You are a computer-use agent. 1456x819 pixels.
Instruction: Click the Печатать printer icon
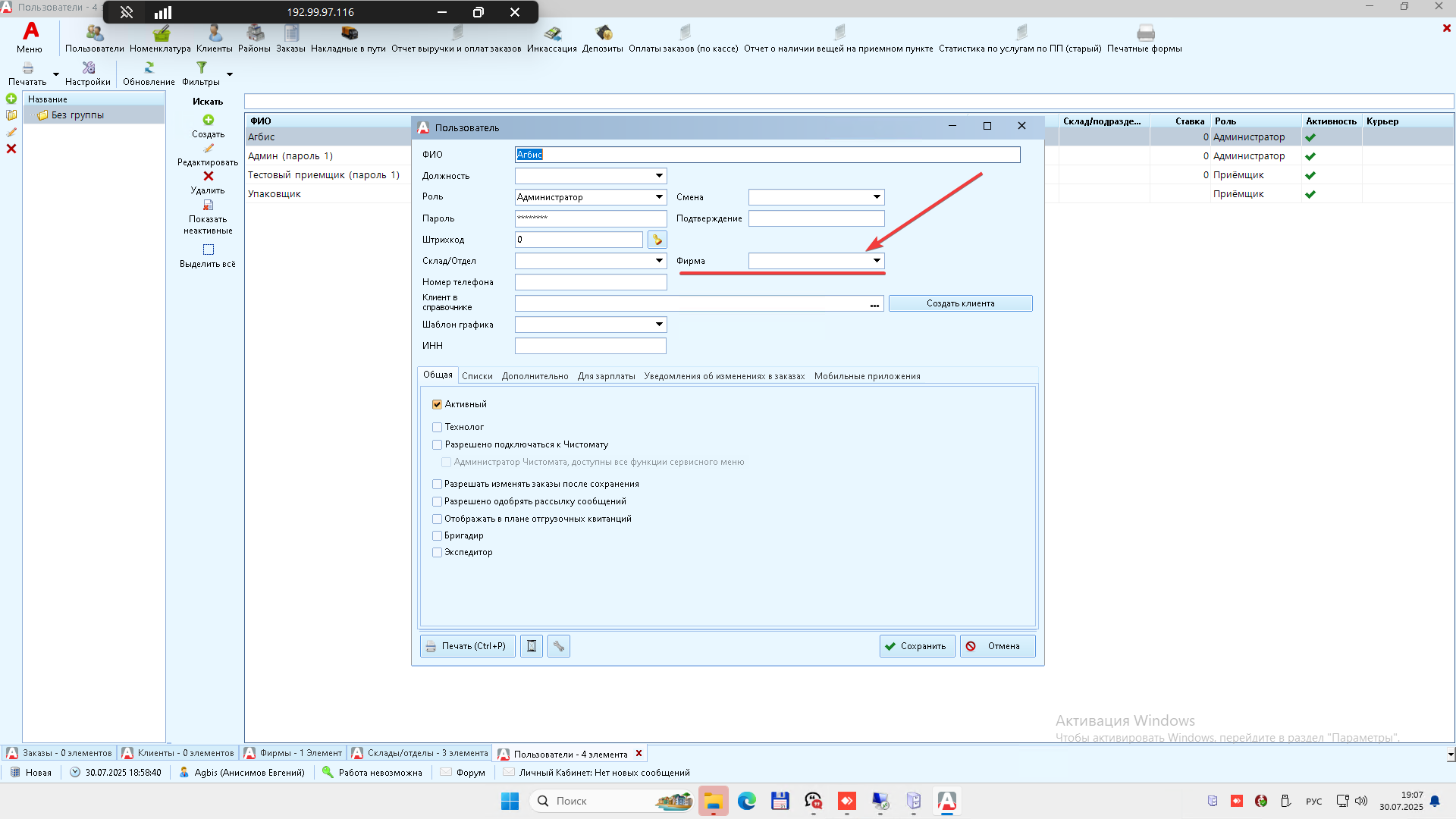(28, 68)
